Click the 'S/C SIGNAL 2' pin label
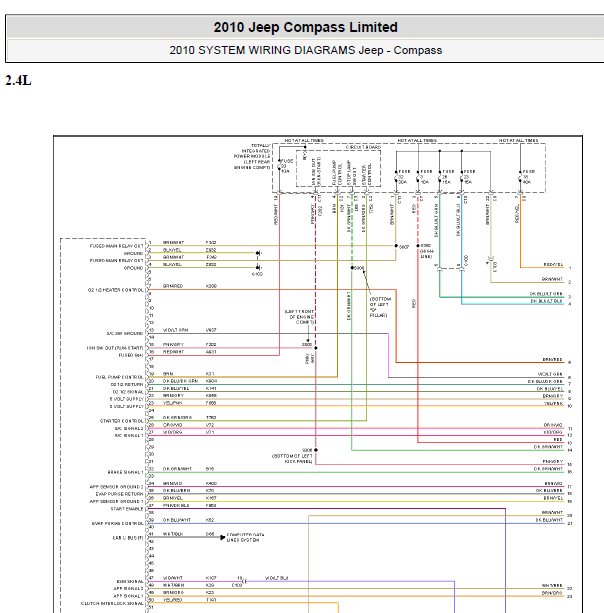 click(129, 428)
